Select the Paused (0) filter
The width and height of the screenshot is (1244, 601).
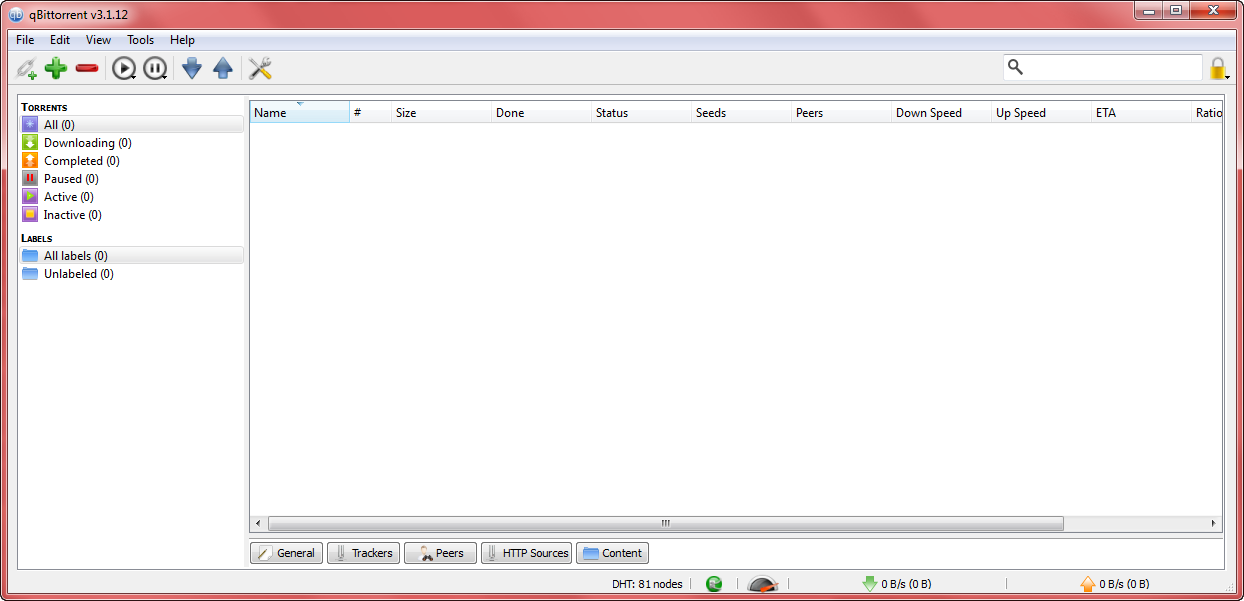pos(71,179)
